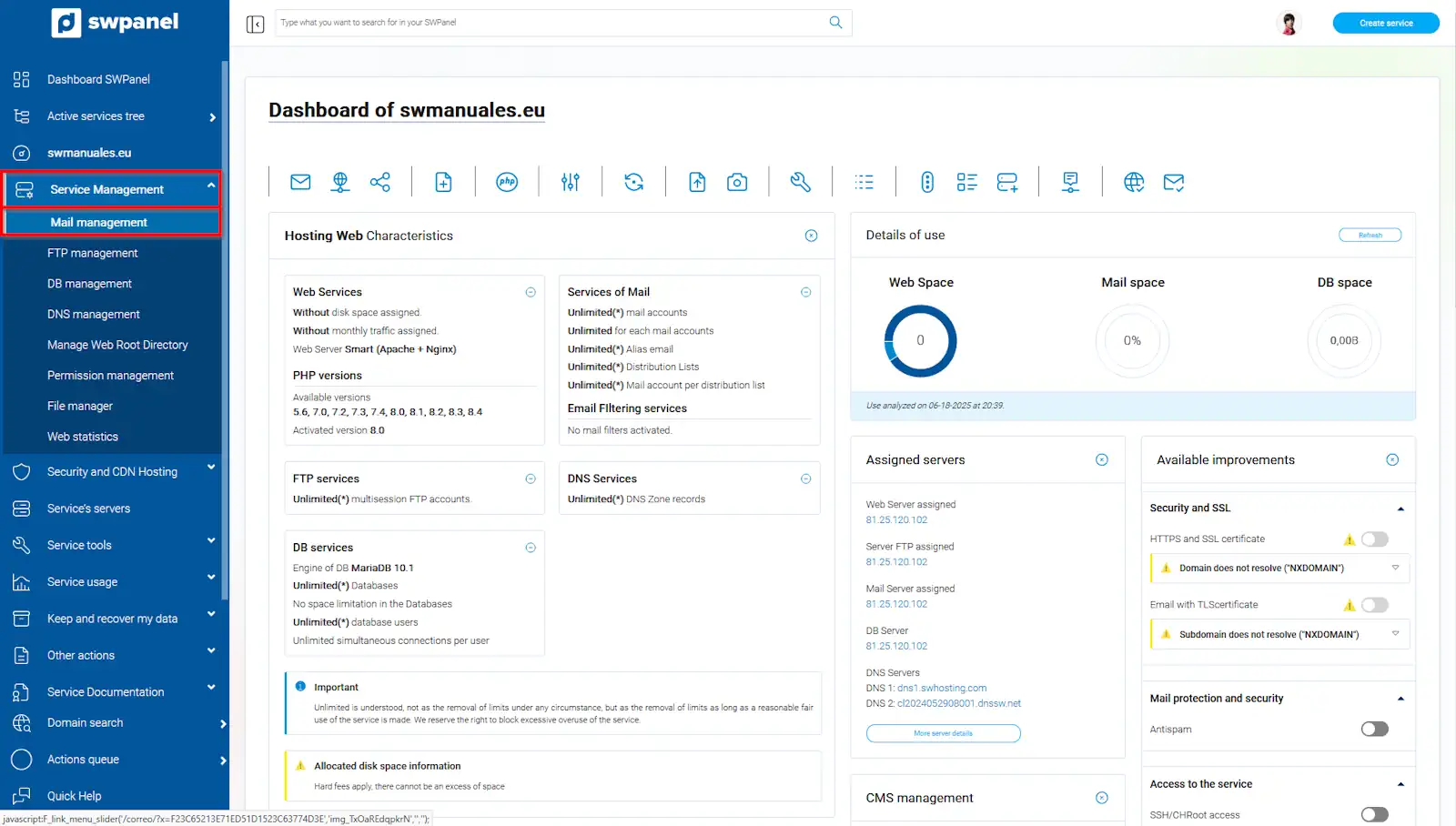Collapse the Hosting Web Characteristics panel

(x=811, y=236)
